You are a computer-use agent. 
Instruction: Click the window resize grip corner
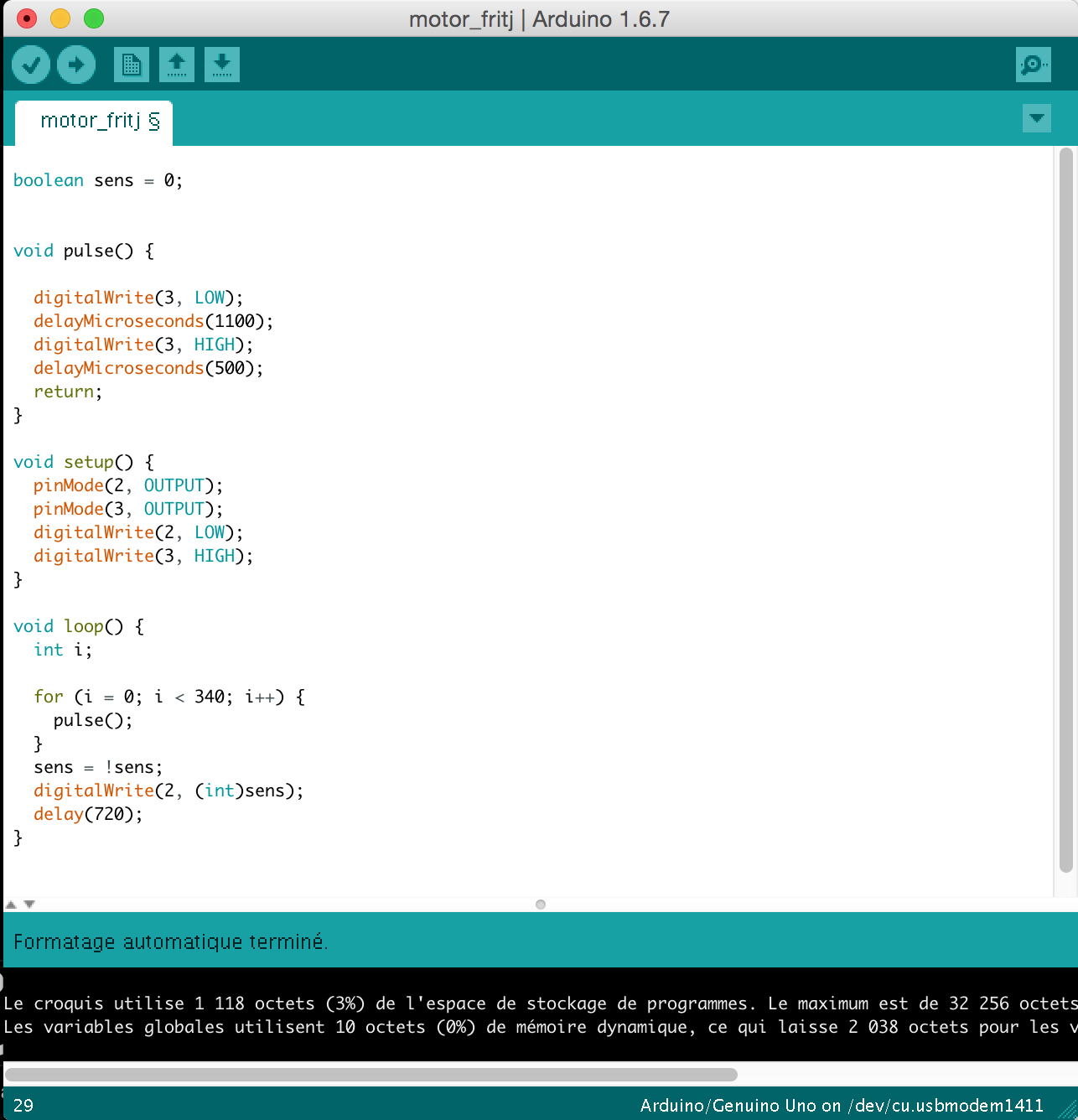pyautogui.click(x=1068, y=1110)
